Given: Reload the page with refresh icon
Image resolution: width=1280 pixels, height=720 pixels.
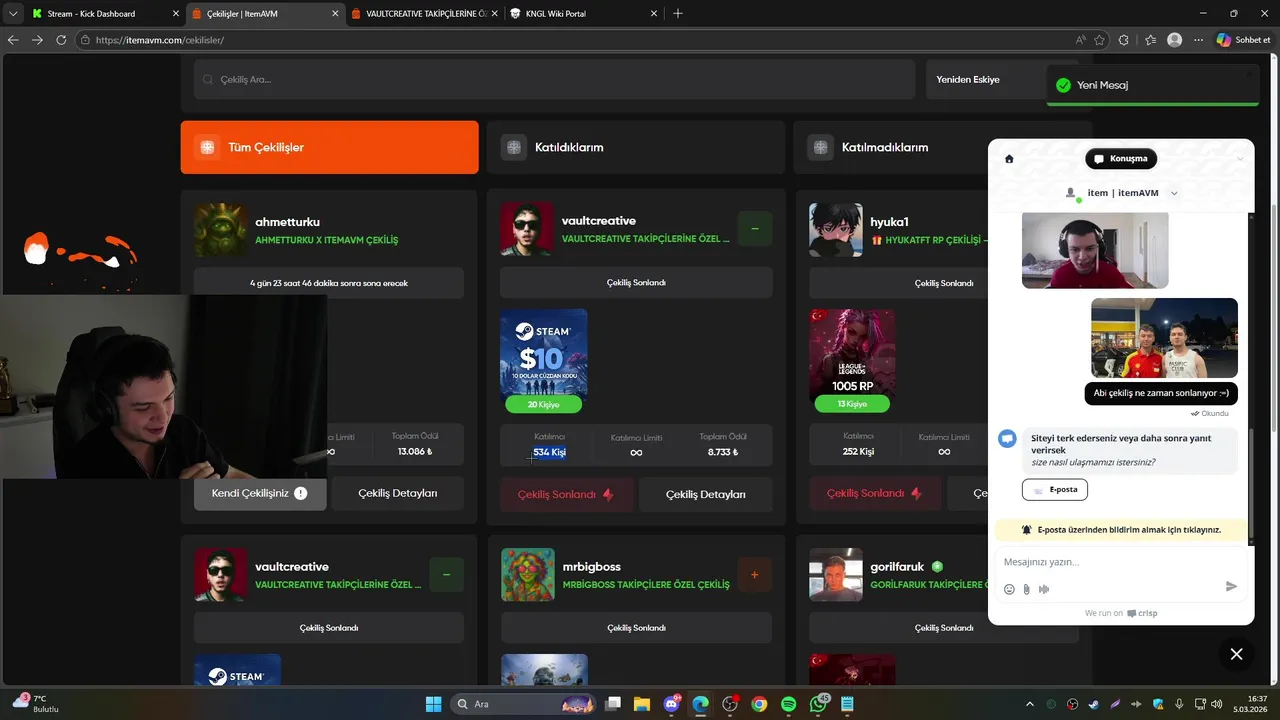Looking at the screenshot, I should 61,40.
